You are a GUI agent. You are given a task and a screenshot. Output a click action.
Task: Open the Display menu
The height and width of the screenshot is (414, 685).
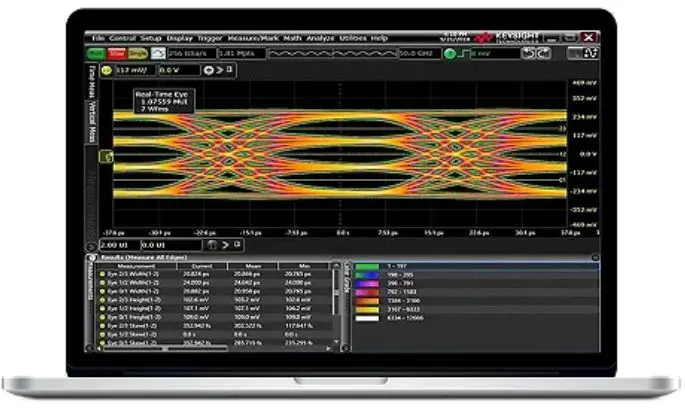[180, 38]
